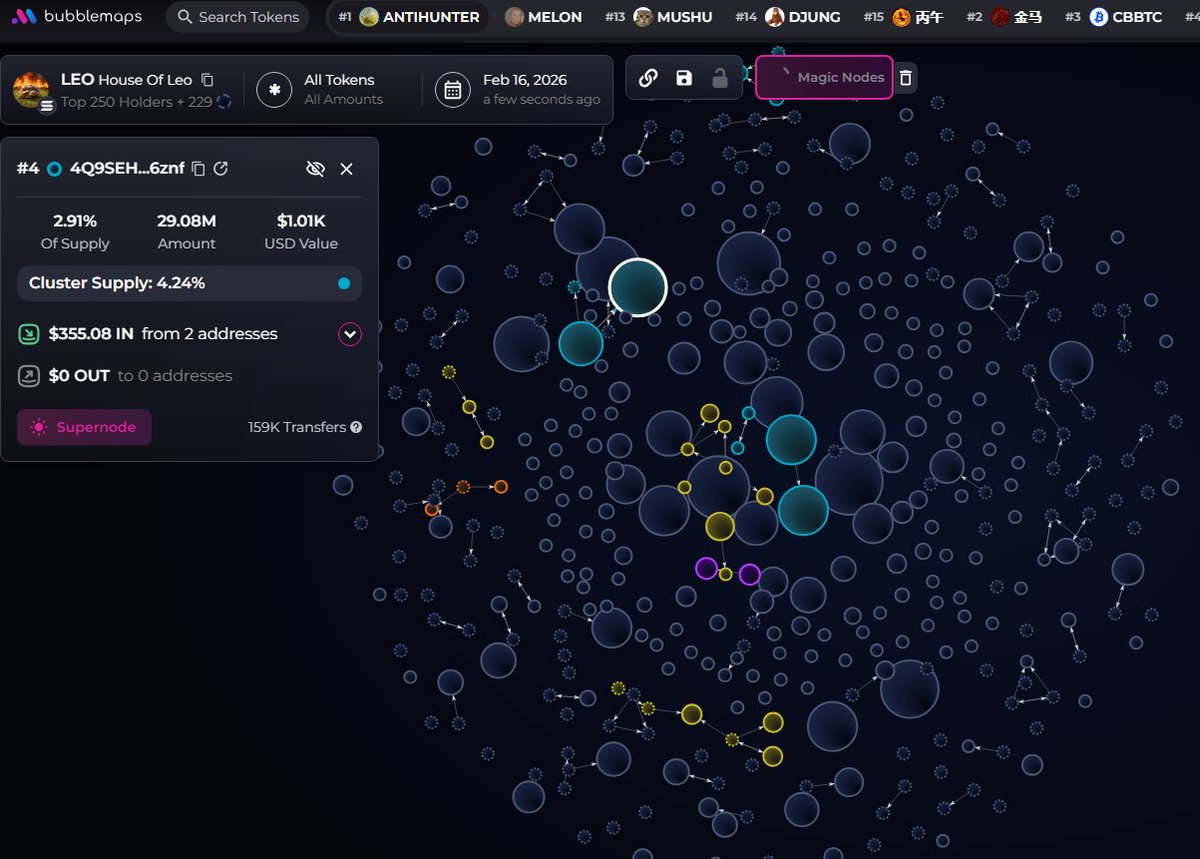This screenshot has width=1200, height=859.
Task: Click the LEO House Of Leo token avatar
Action: pos(31,89)
